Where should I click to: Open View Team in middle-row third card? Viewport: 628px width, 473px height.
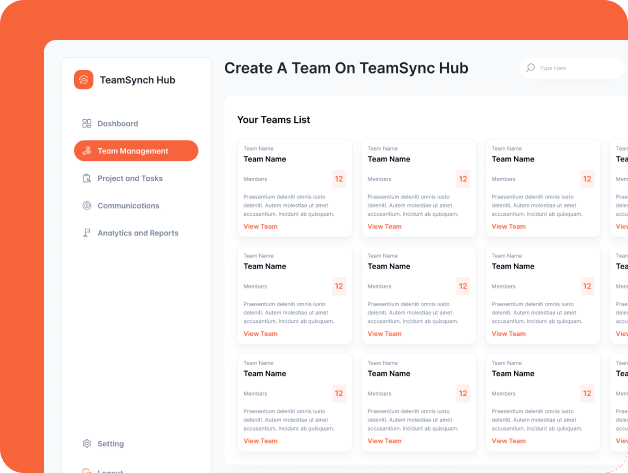509,334
